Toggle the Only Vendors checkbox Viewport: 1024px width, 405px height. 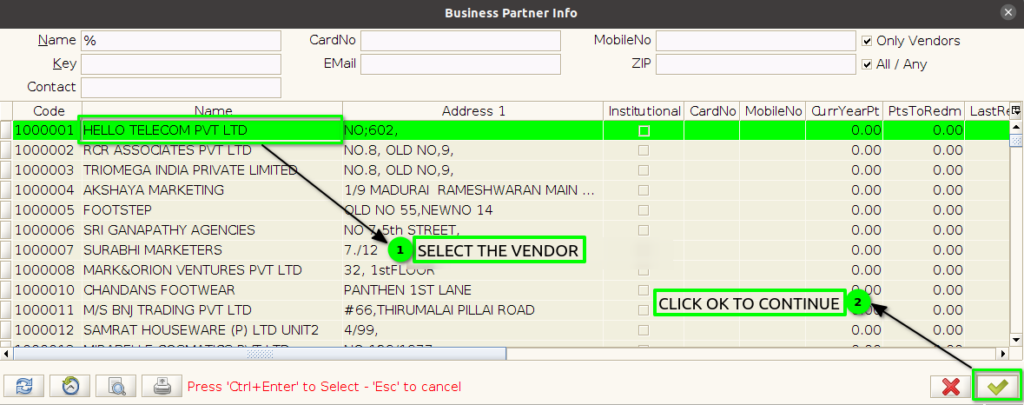pyautogui.click(x=867, y=40)
